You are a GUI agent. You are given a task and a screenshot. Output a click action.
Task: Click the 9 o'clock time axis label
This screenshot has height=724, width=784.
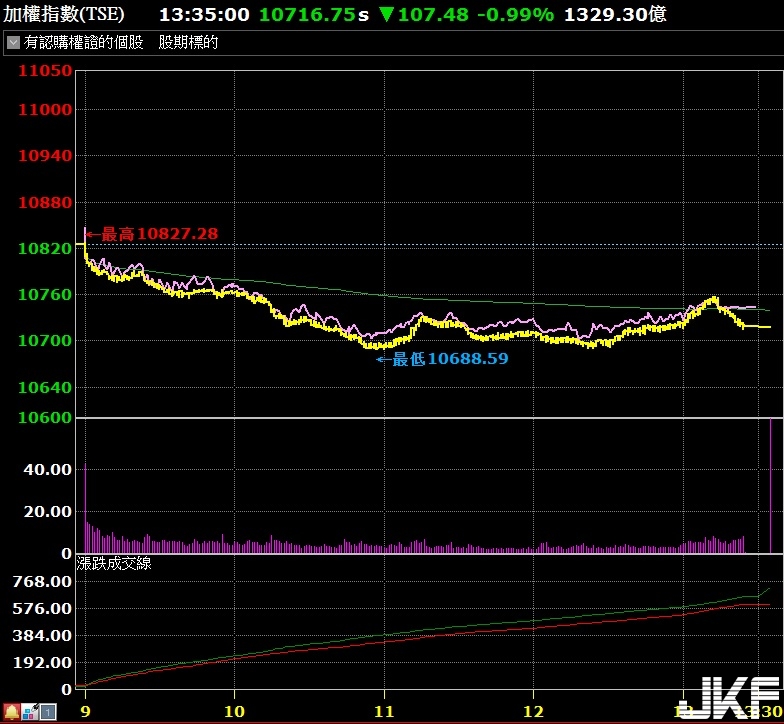[85, 712]
